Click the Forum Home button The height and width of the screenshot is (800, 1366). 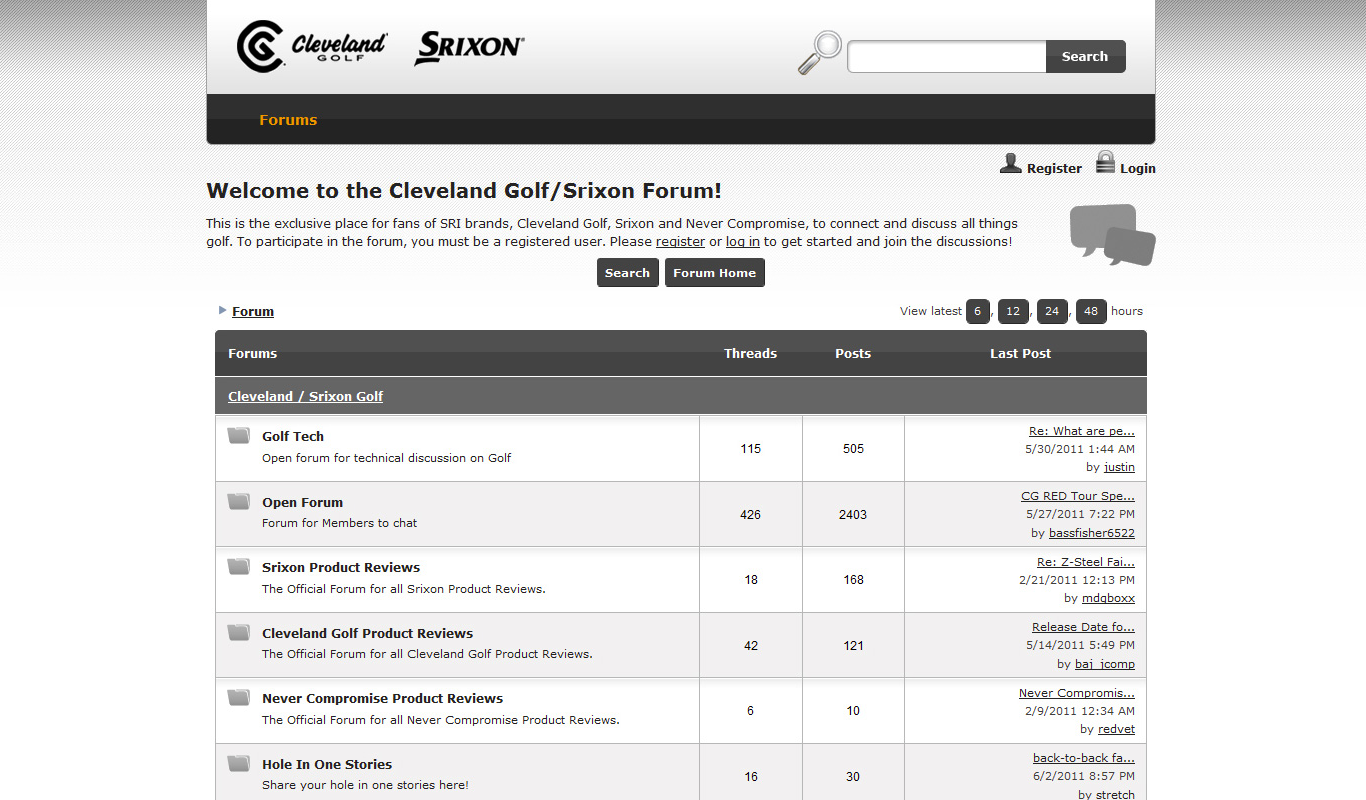coord(714,272)
